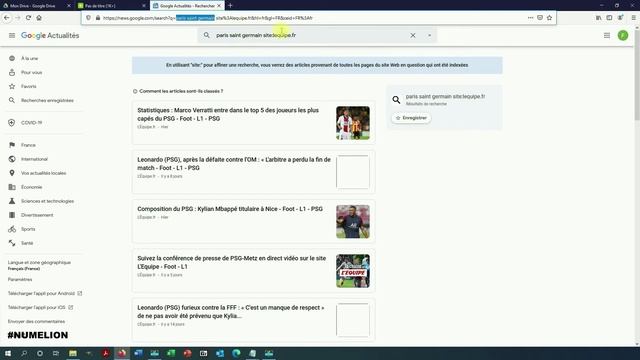
Task: Open the tracking protection shield icon
Action: click(x=89, y=18)
